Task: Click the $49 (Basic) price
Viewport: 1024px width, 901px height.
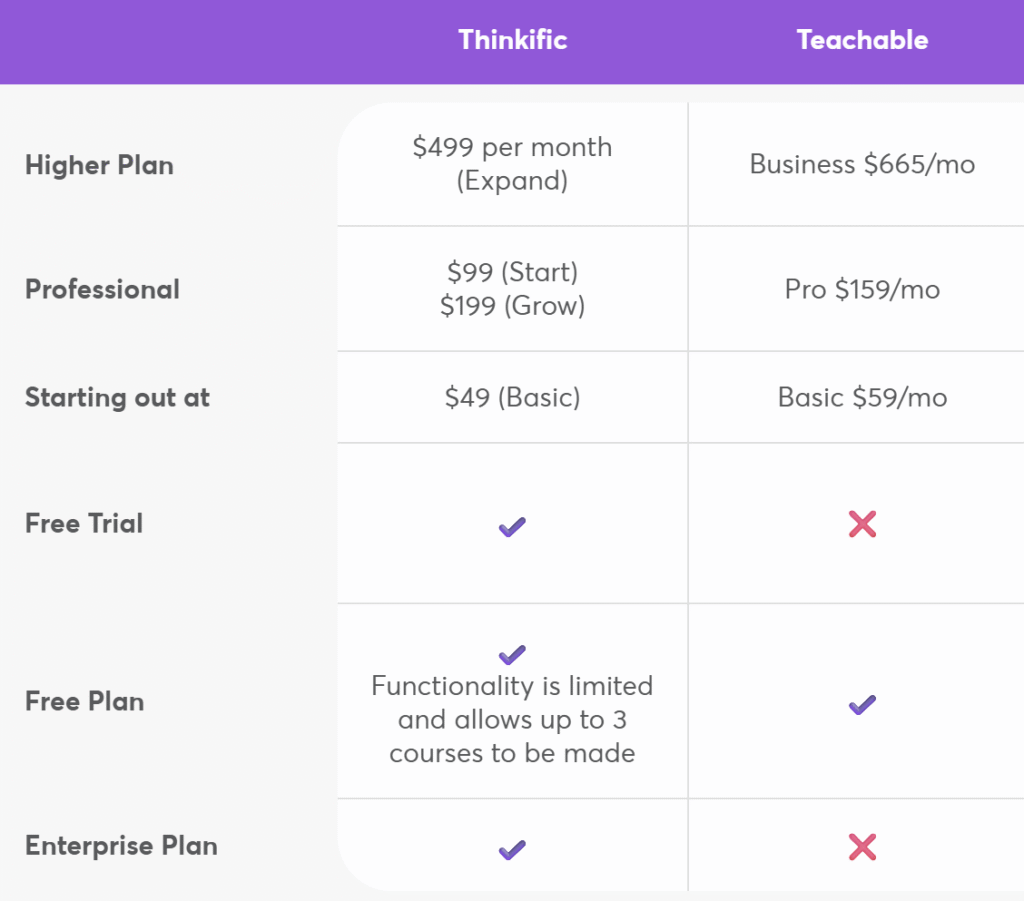Action: coord(513,397)
